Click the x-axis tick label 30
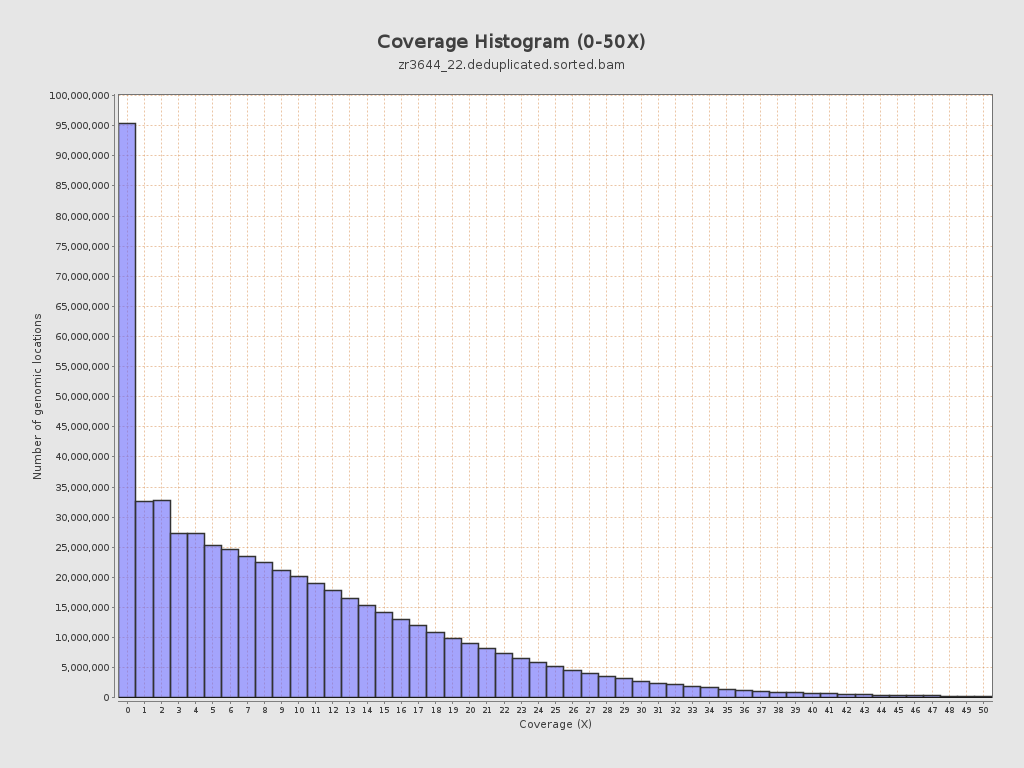 tap(641, 710)
